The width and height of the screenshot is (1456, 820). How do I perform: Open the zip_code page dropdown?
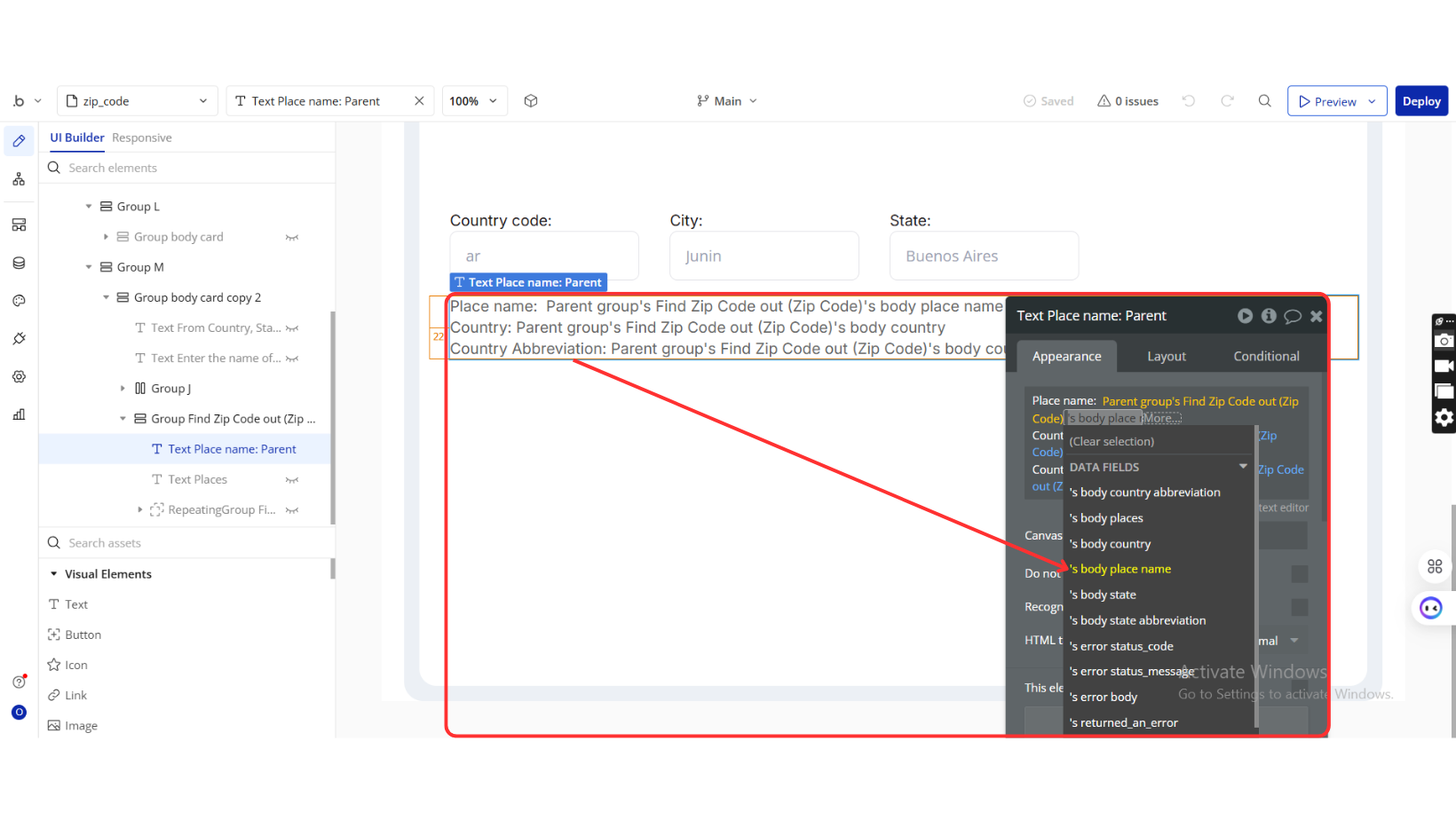138,101
